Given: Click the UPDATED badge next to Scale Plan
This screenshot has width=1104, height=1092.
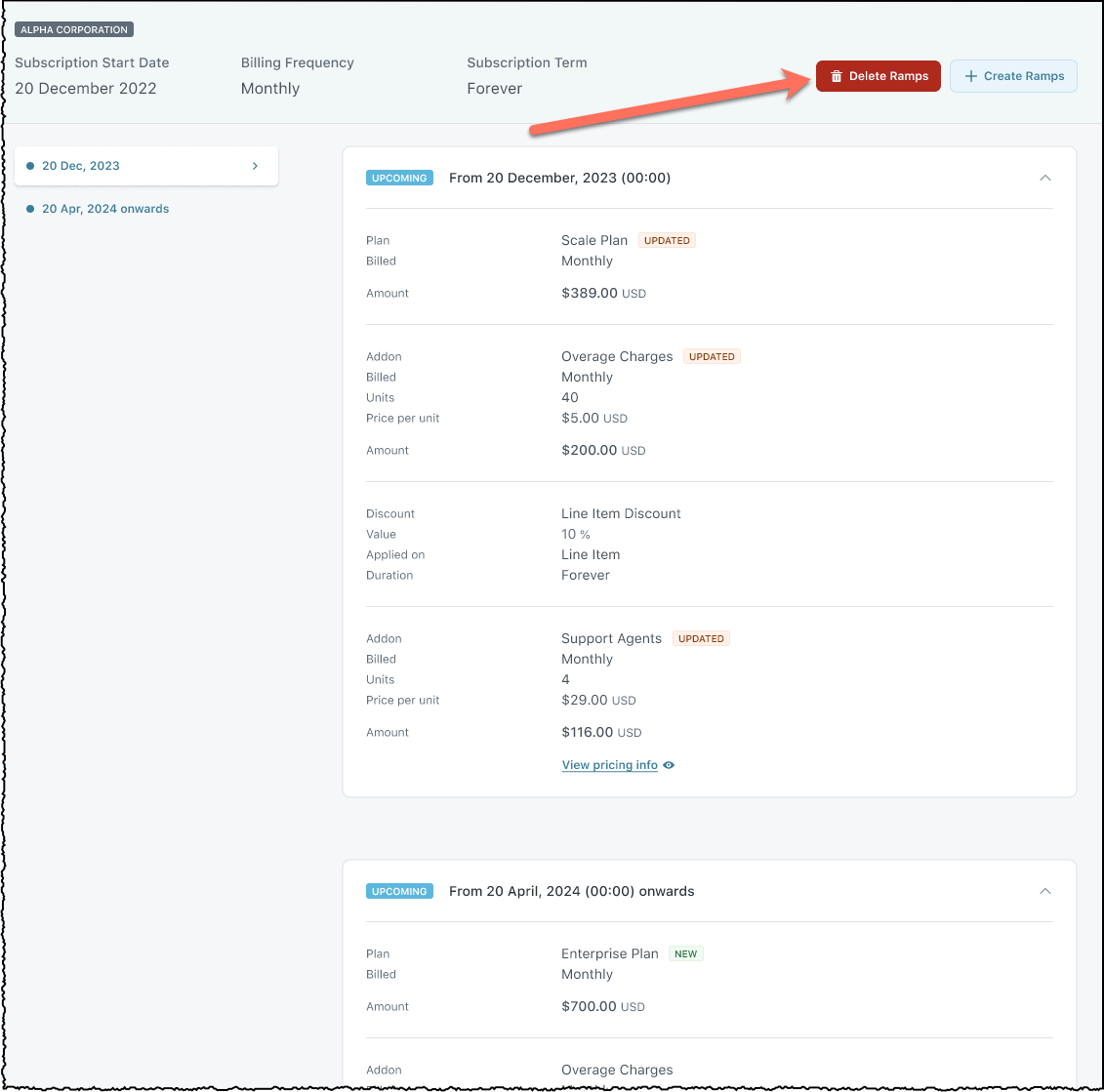Looking at the screenshot, I should [667, 240].
